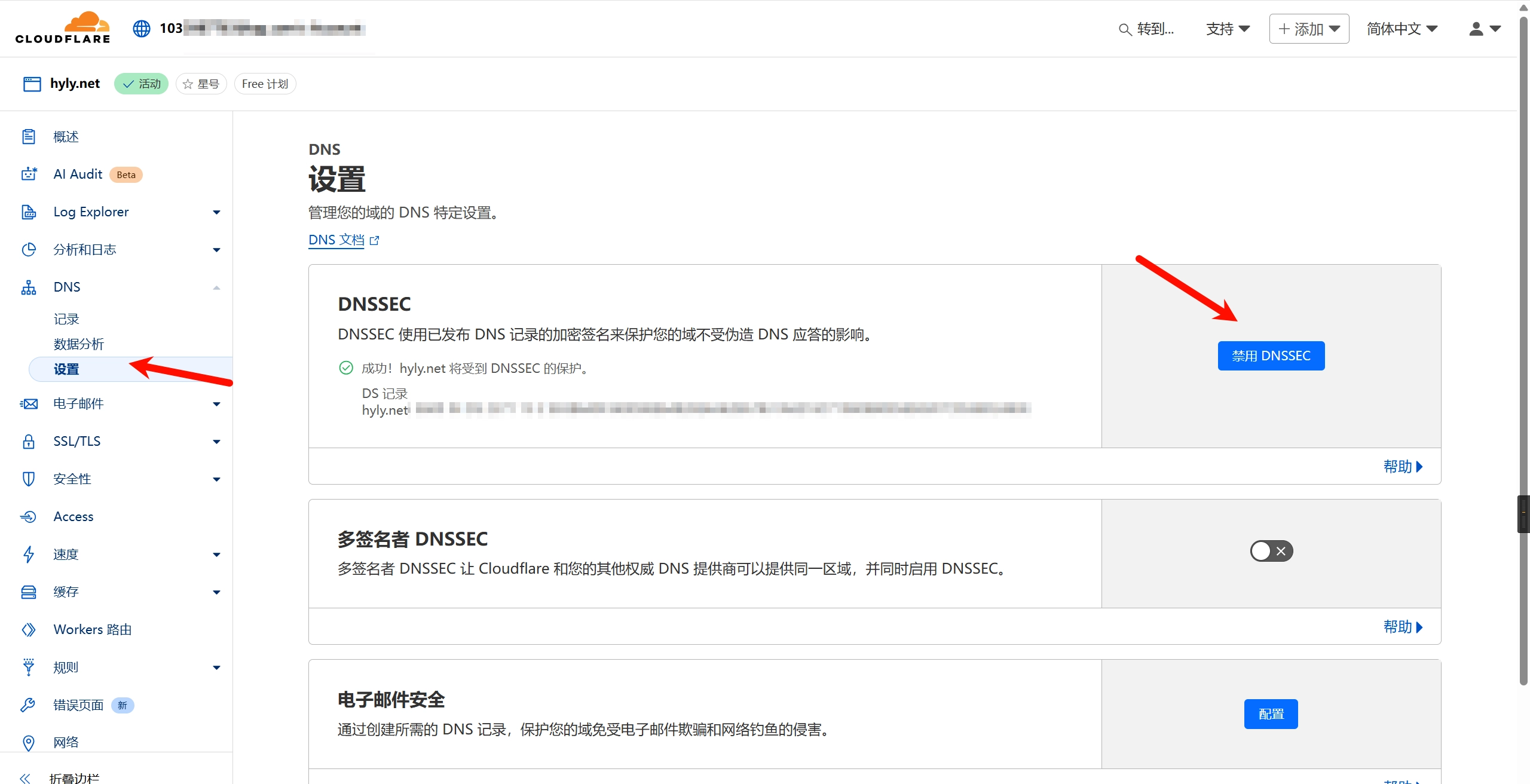Open 帮助 in the 多签名者 DNSSEC card
Image resolution: width=1530 pixels, height=784 pixels.
[1403, 626]
